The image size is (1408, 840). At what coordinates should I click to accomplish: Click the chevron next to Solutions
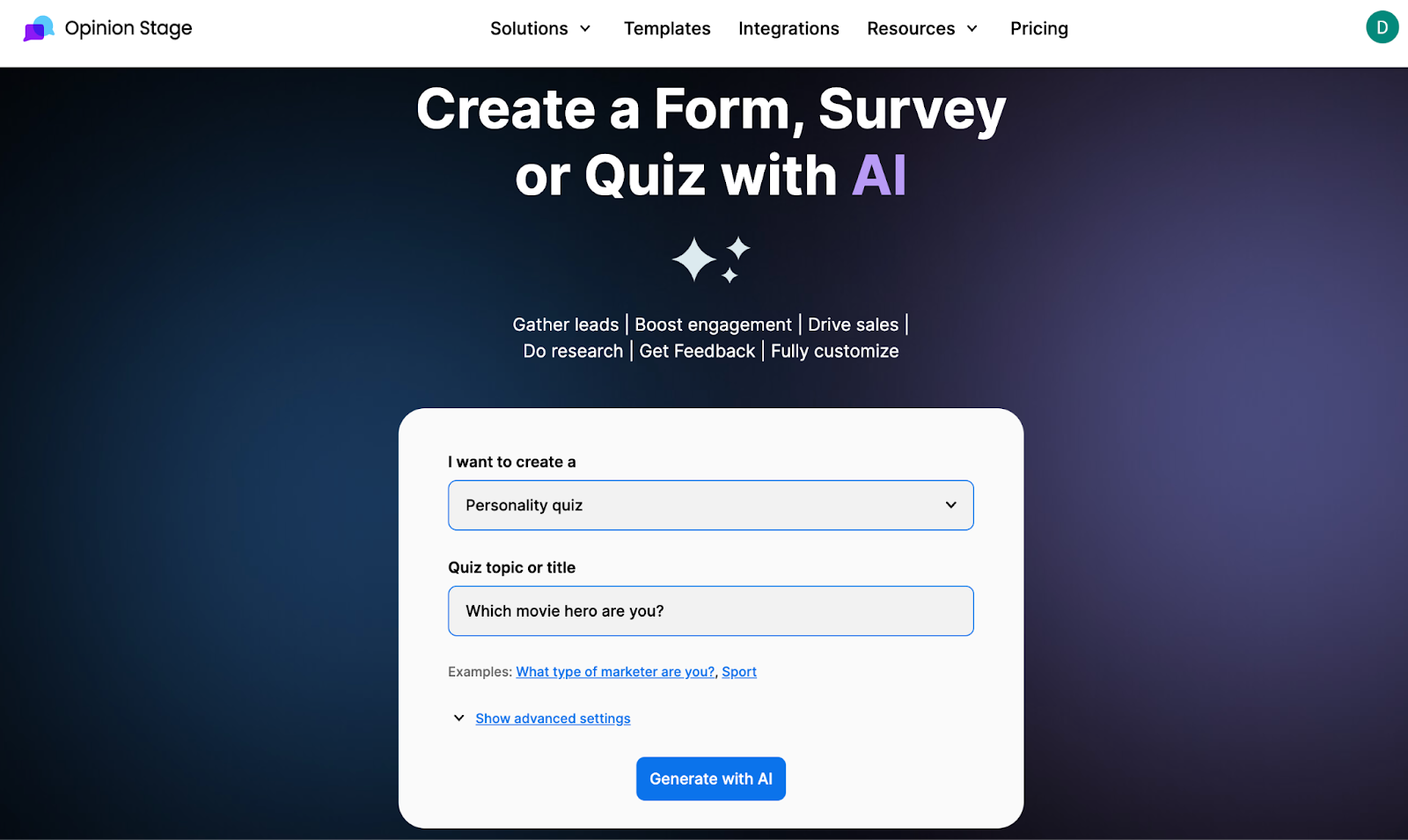click(x=585, y=28)
